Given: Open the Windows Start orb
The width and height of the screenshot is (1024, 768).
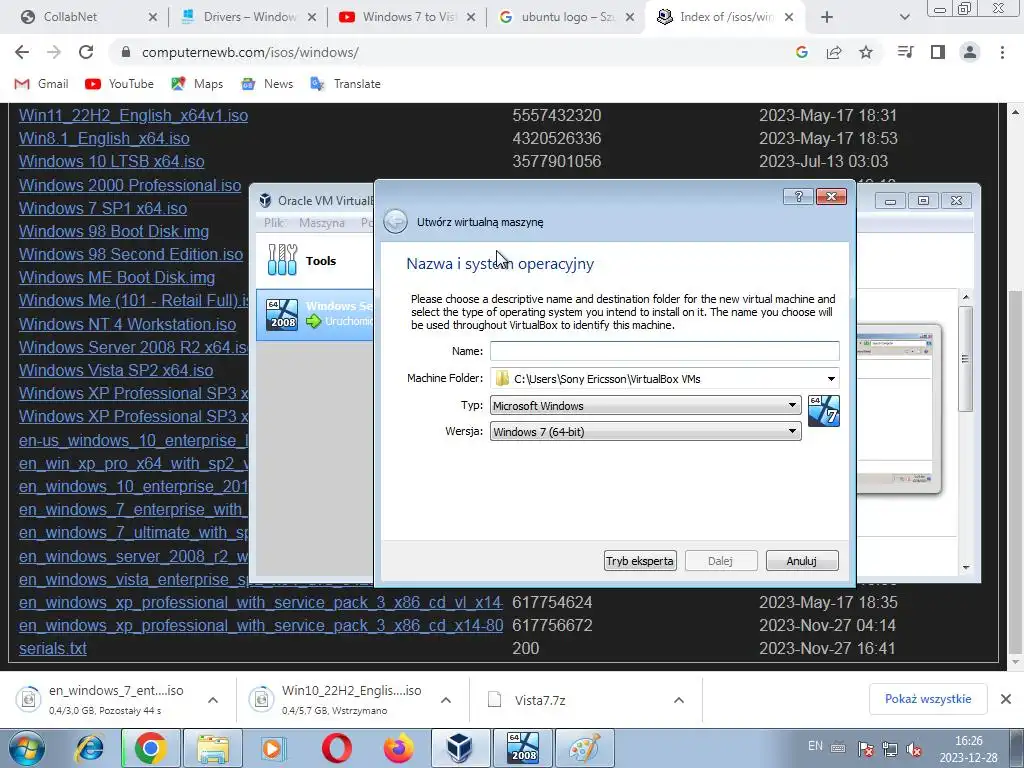Looking at the screenshot, I should (x=26, y=748).
